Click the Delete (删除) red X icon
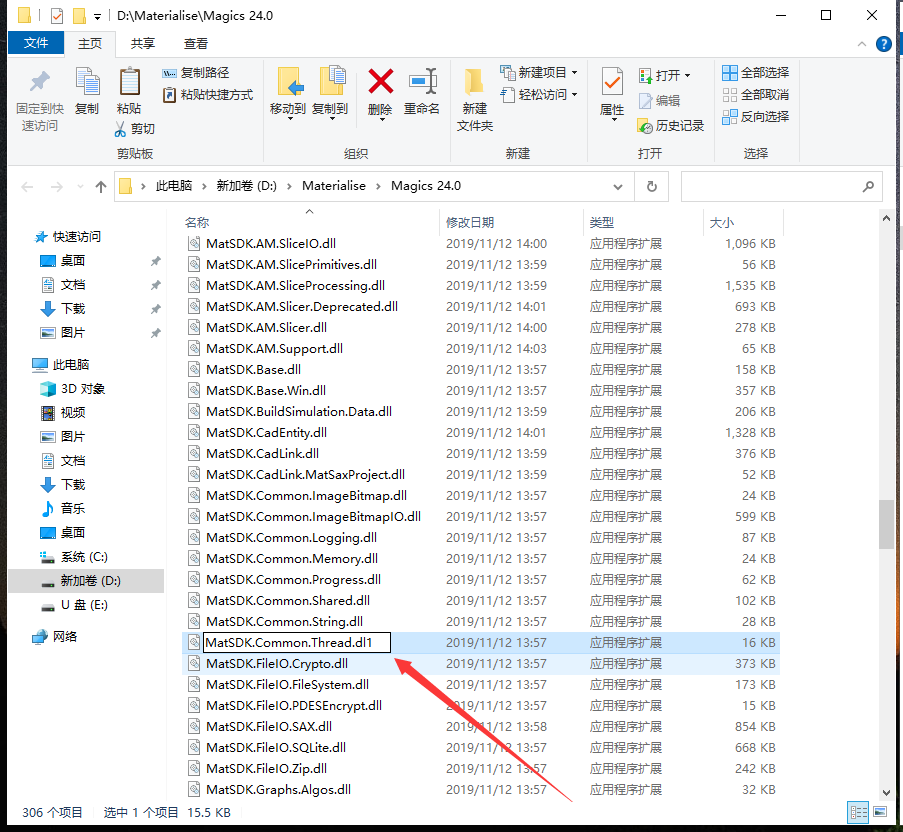Screen dimensions: 903x832 pyautogui.click(x=380, y=82)
